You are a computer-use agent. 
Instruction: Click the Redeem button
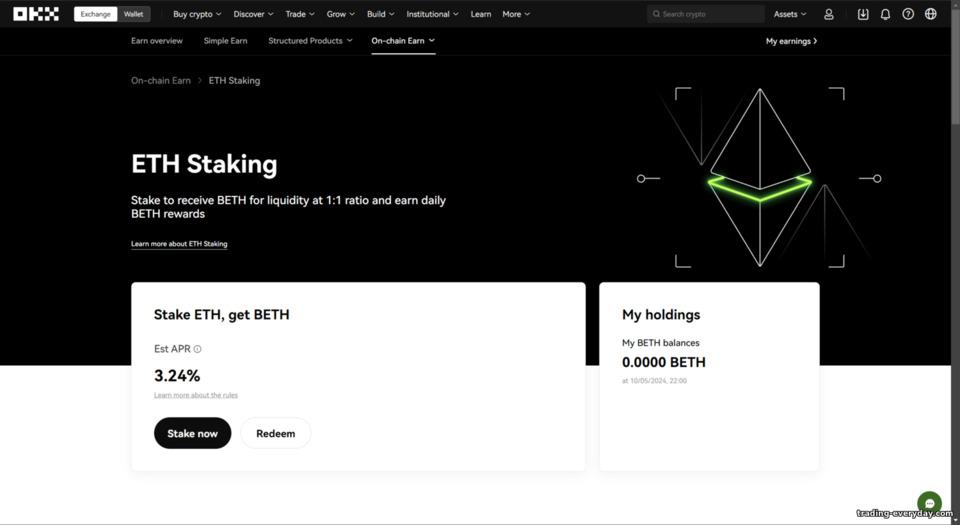point(276,433)
